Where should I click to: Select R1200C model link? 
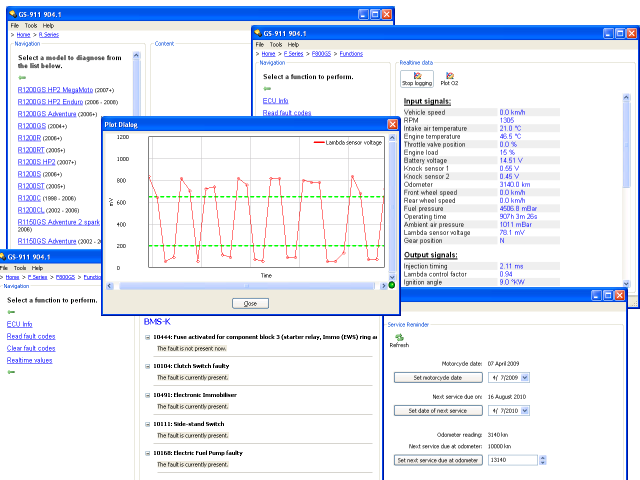point(29,198)
